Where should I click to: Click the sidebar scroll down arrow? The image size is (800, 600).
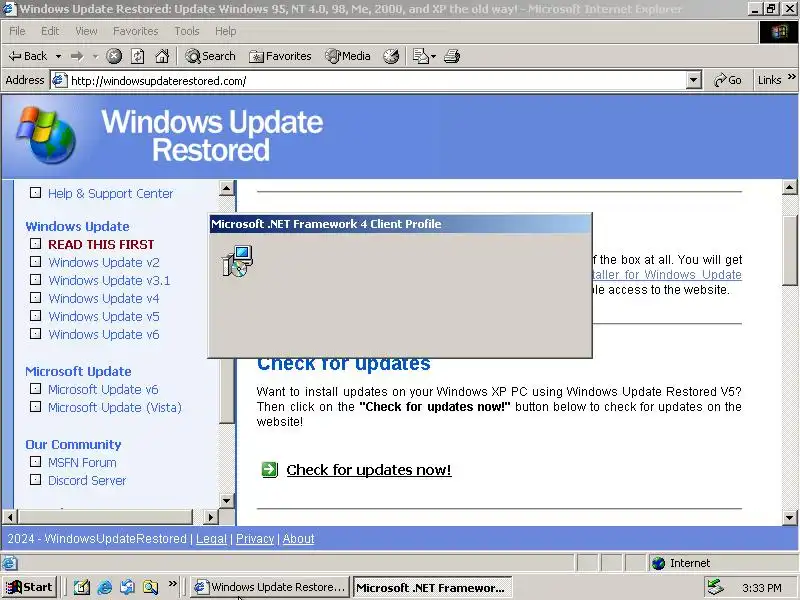[x=227, y=501]
